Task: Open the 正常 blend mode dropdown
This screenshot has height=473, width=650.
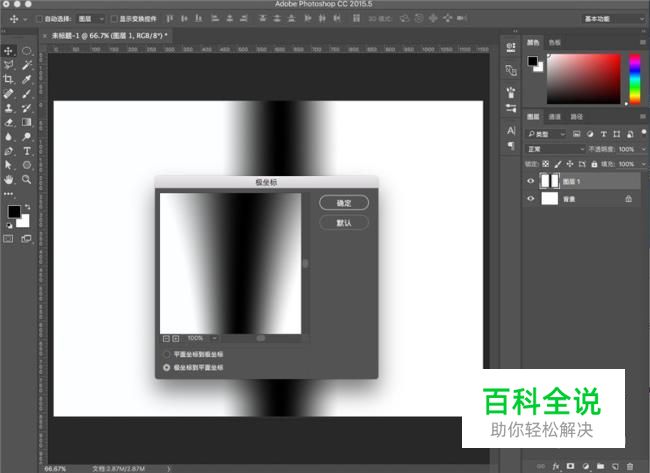Action: 556,148
